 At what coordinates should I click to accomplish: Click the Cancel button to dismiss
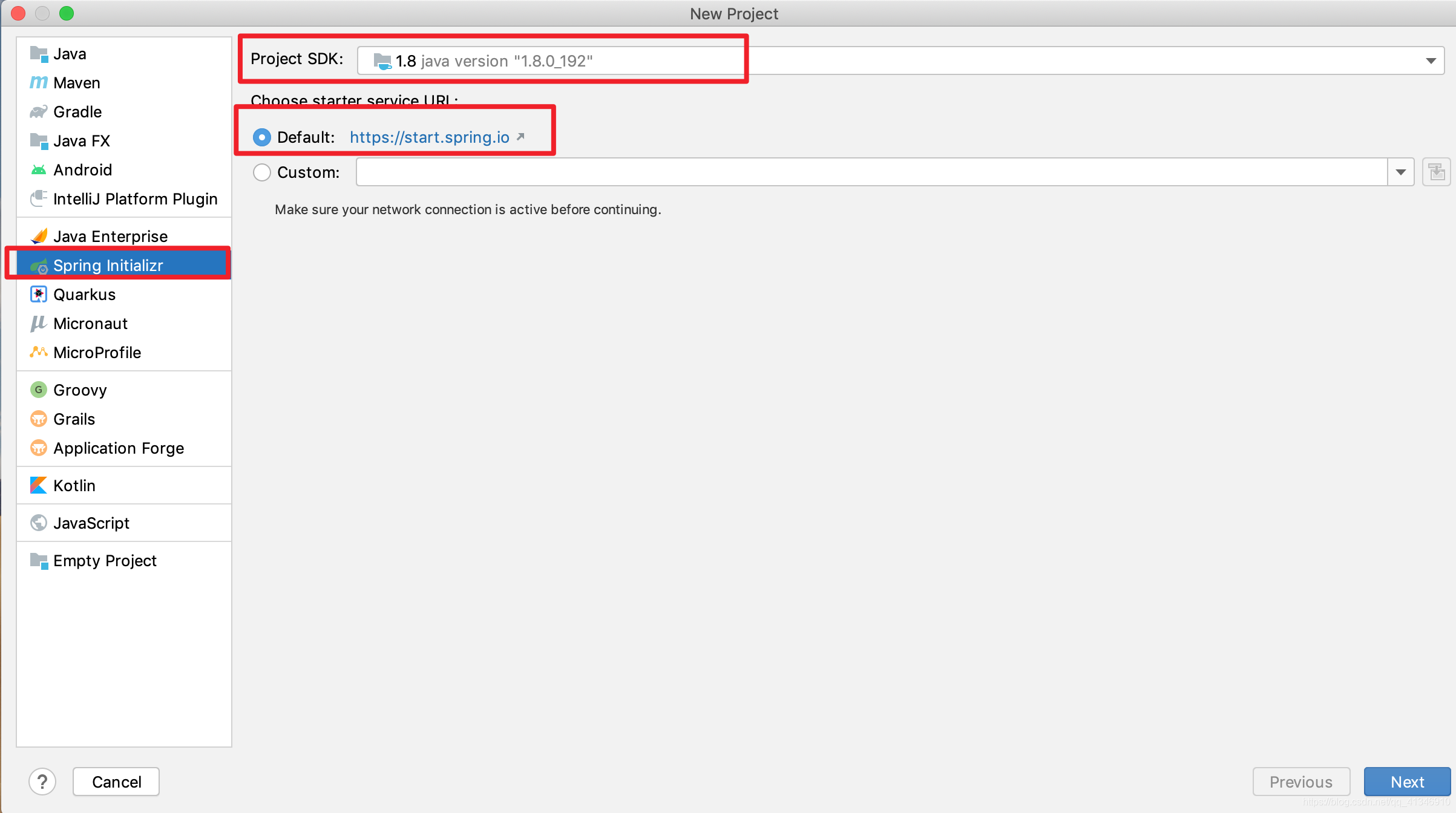tap(116, 782)
